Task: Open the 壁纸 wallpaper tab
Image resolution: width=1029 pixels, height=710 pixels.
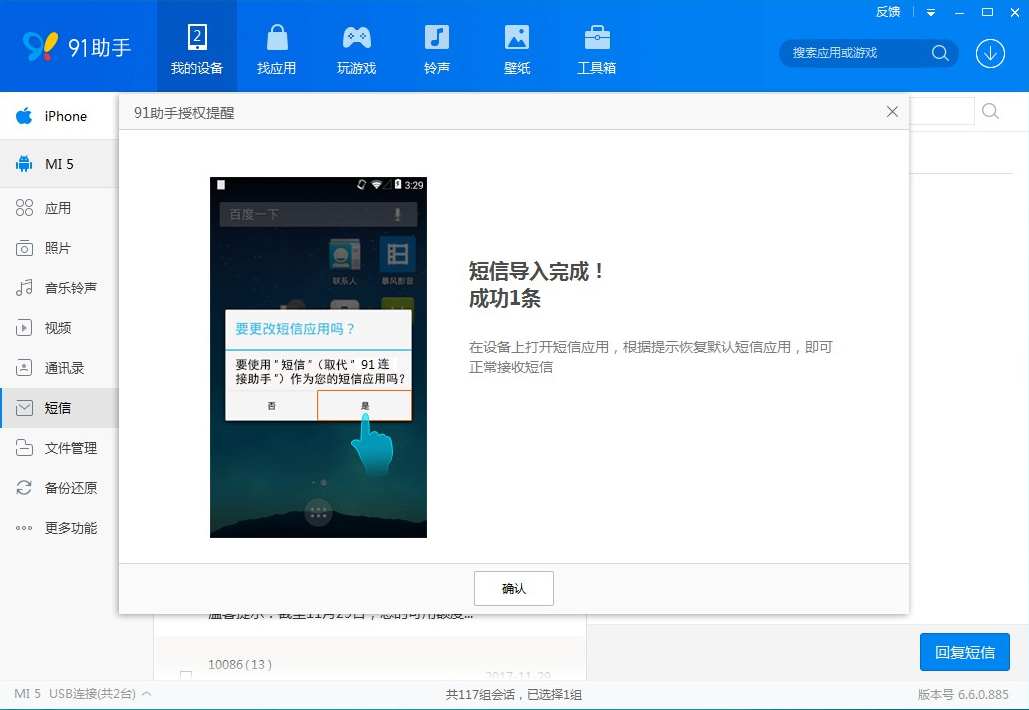Action: (516, 47)
